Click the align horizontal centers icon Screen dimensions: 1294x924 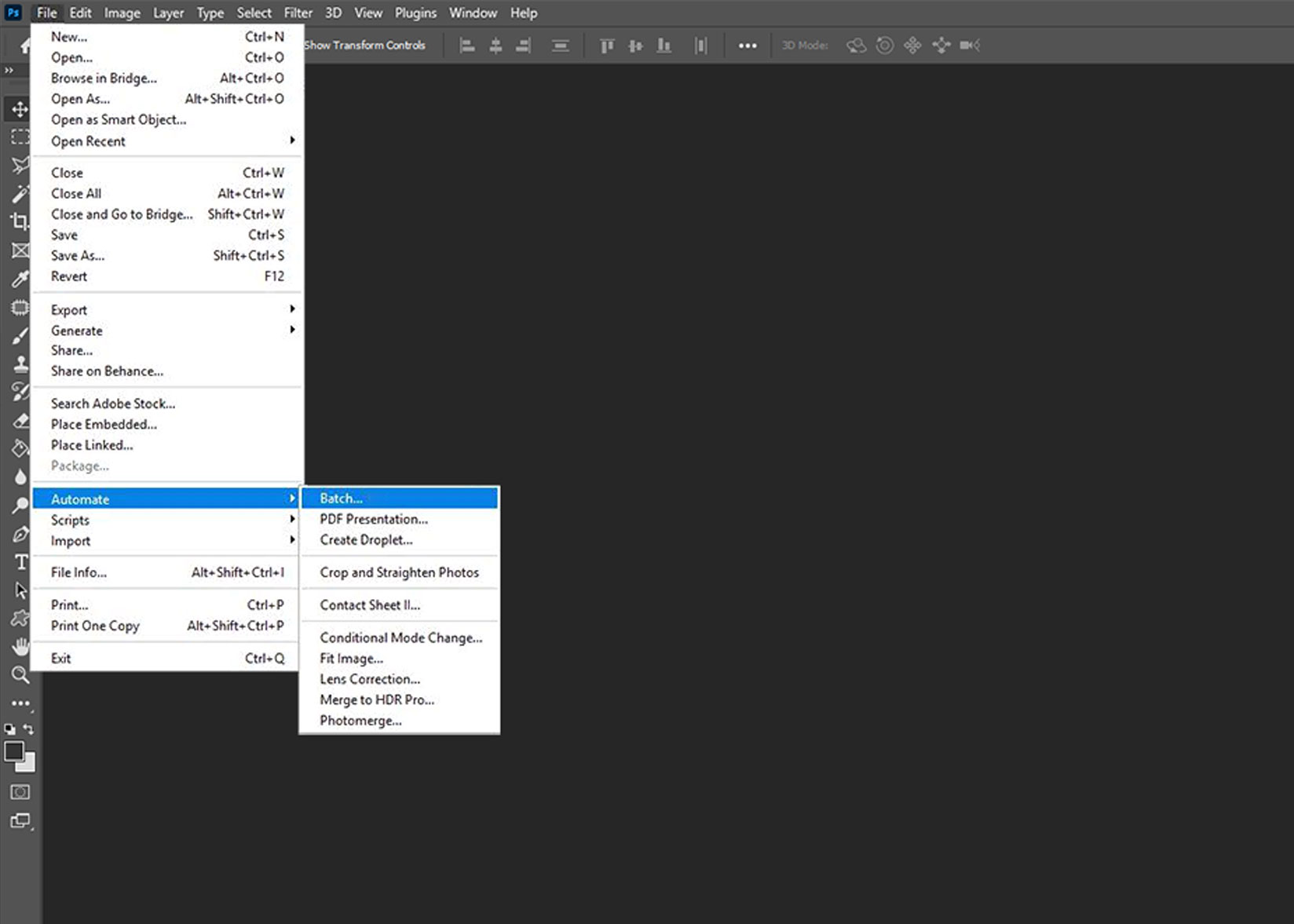pos(495,46)
